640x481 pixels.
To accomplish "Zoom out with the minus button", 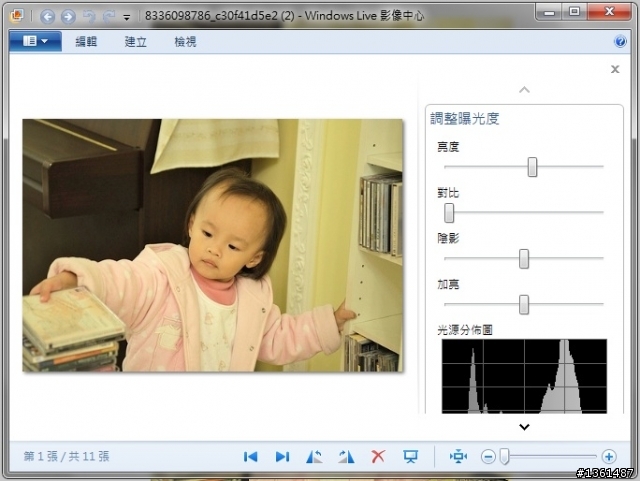I will (x=488, y=457).
